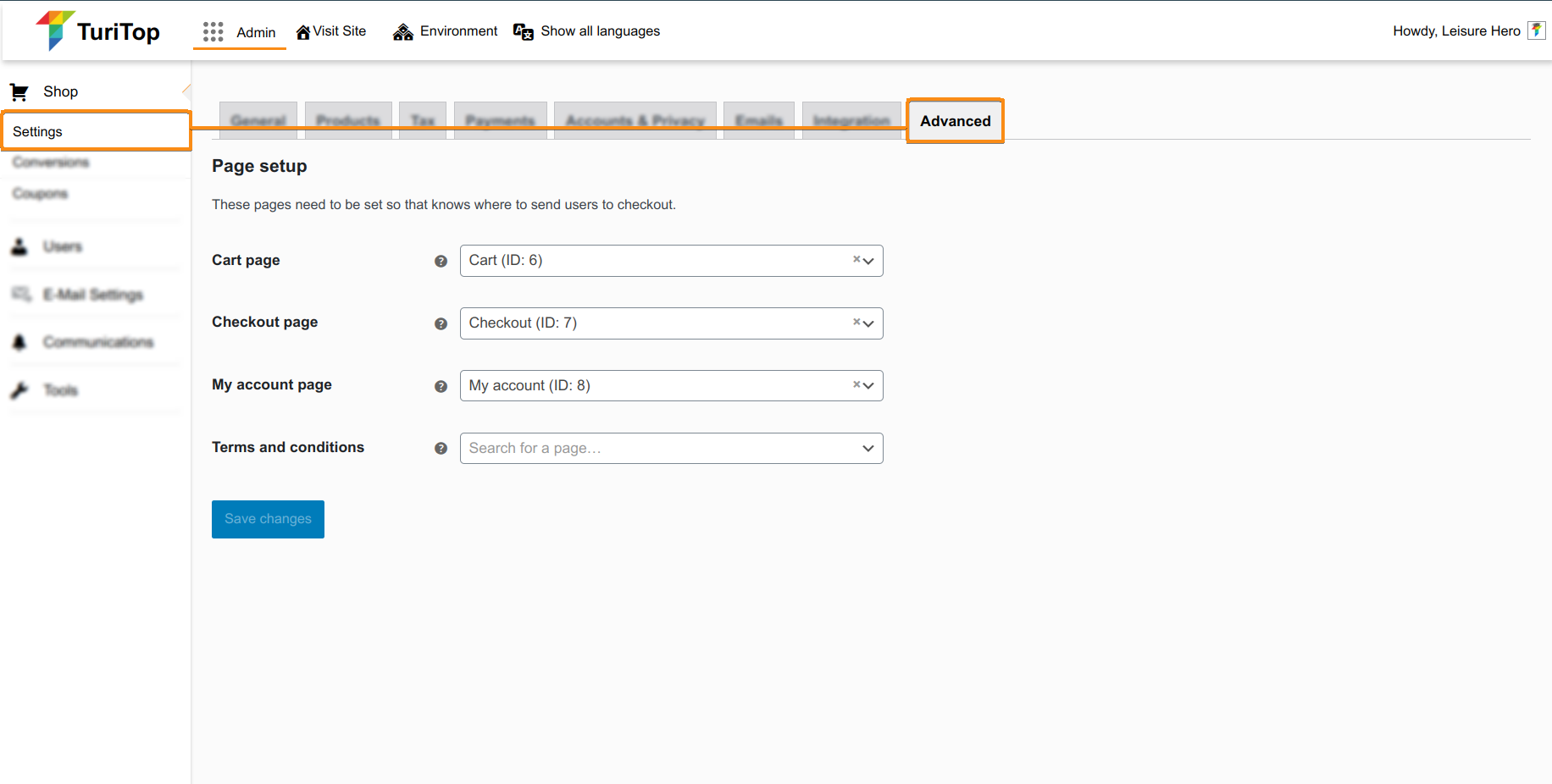Clear the My account page selection

click(856, 384)
